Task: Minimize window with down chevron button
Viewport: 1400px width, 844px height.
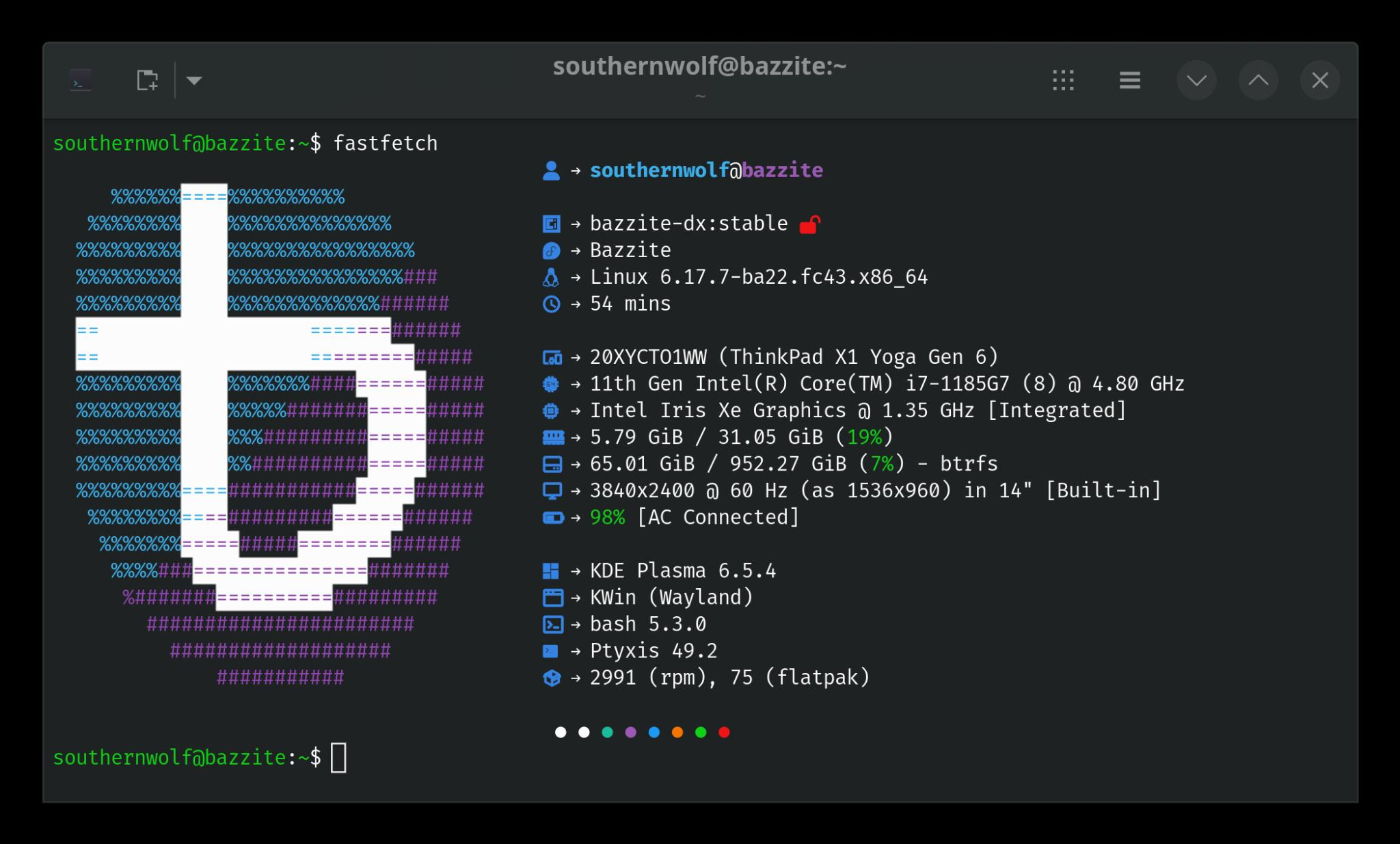Action: (x=1196, y=81)
